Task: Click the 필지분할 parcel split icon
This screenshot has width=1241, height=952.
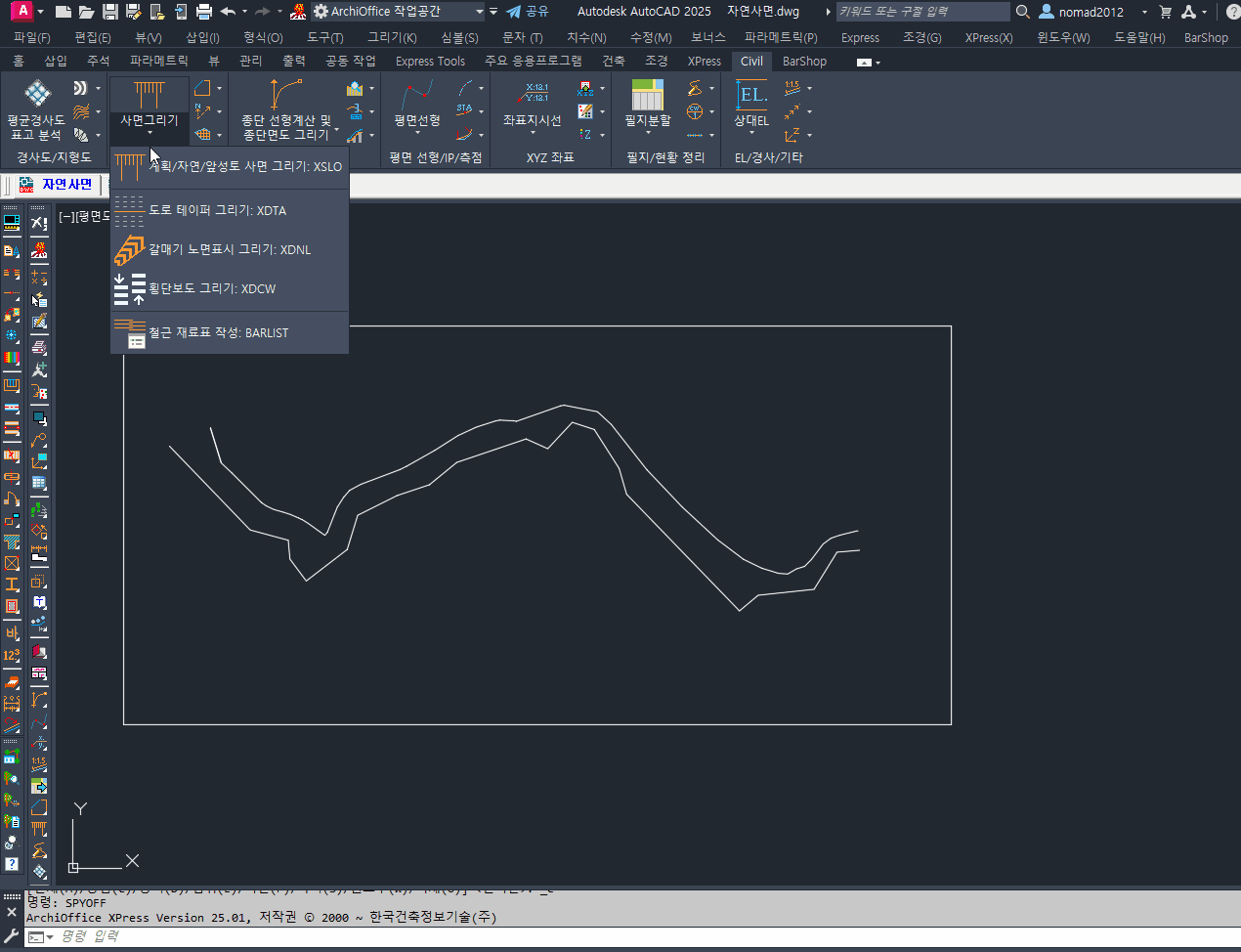Action: tap(647, 96)
